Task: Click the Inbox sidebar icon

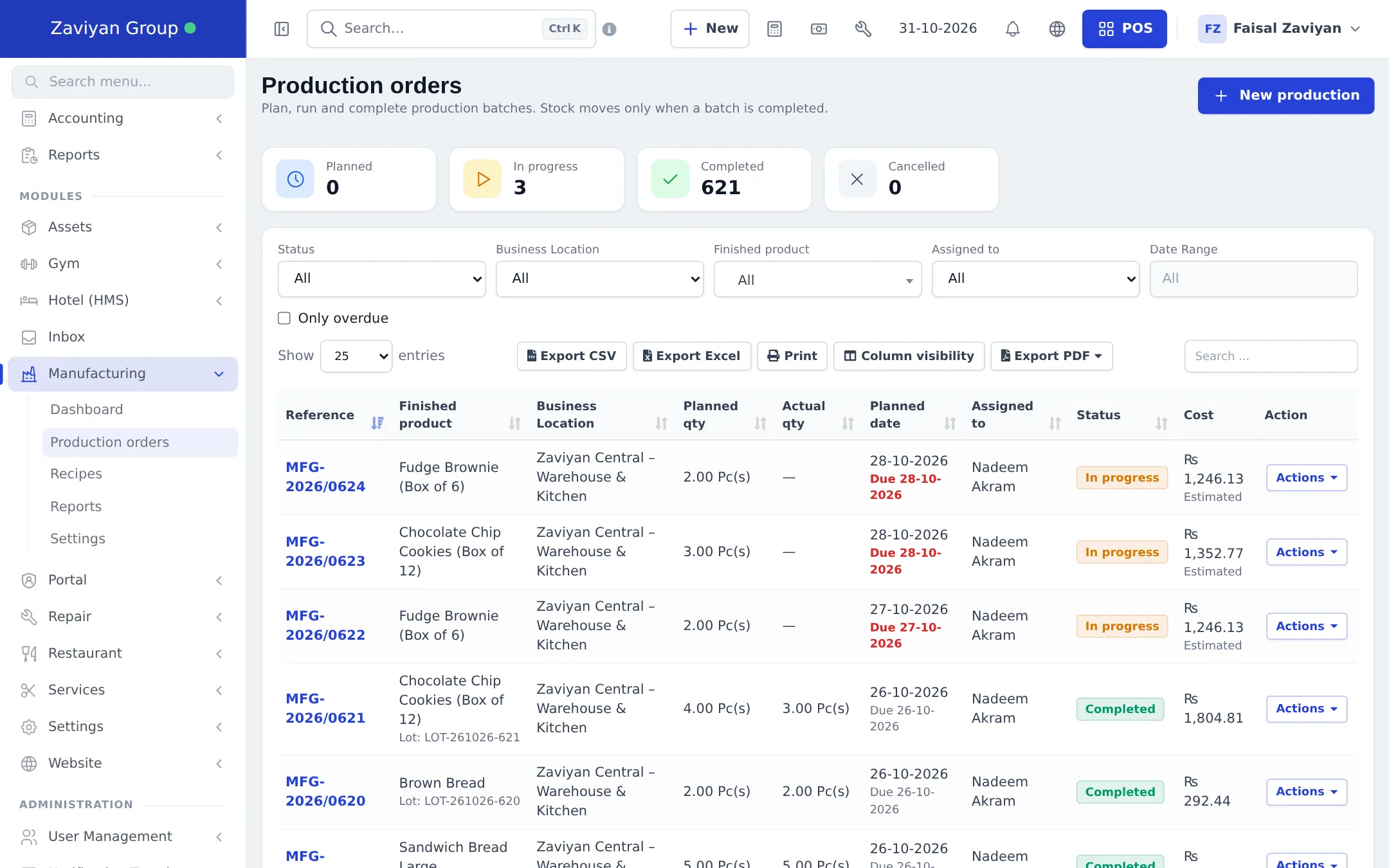Action: [29, 337]
